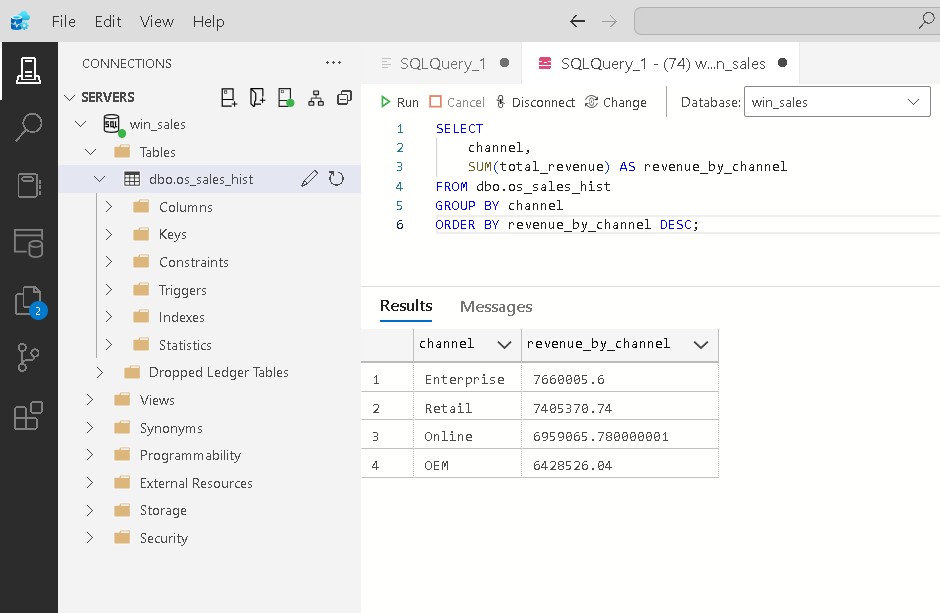
Task: Collapse the dbo.os_sales_hist table node
Action: (100, 179)
